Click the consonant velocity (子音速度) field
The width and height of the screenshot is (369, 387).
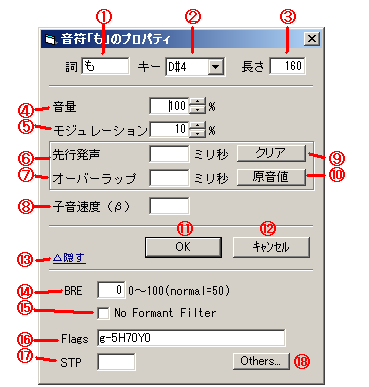tap(169, 206)
